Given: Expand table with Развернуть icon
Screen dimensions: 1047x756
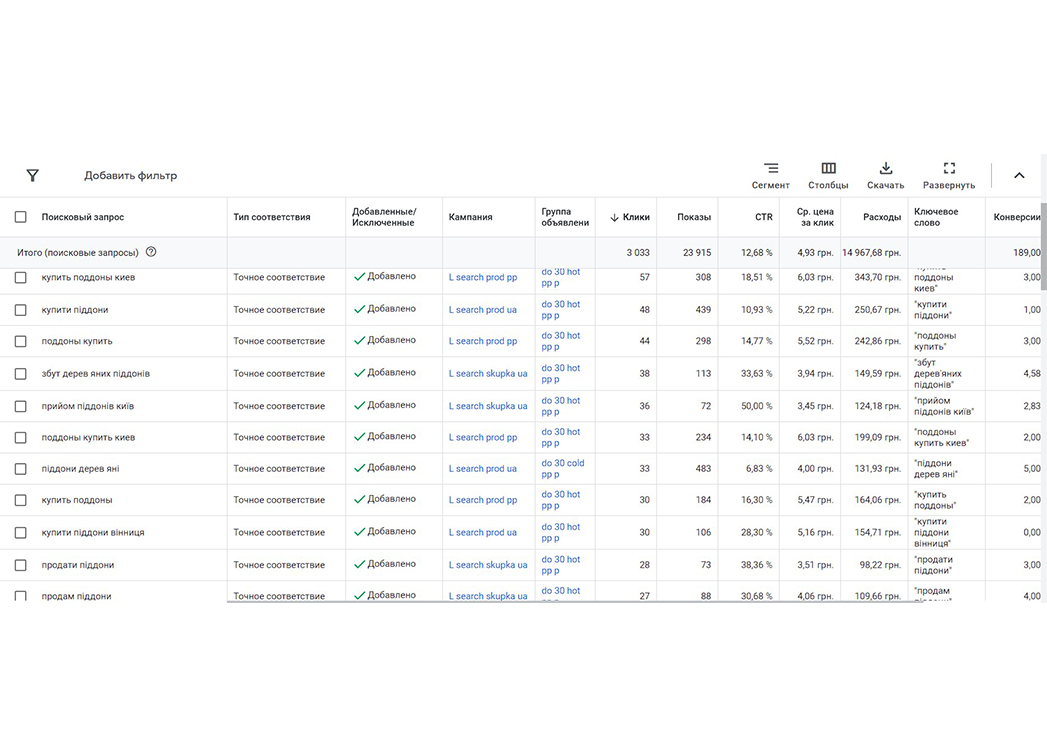Looking at the screenshot, I should tap(949, 176).
